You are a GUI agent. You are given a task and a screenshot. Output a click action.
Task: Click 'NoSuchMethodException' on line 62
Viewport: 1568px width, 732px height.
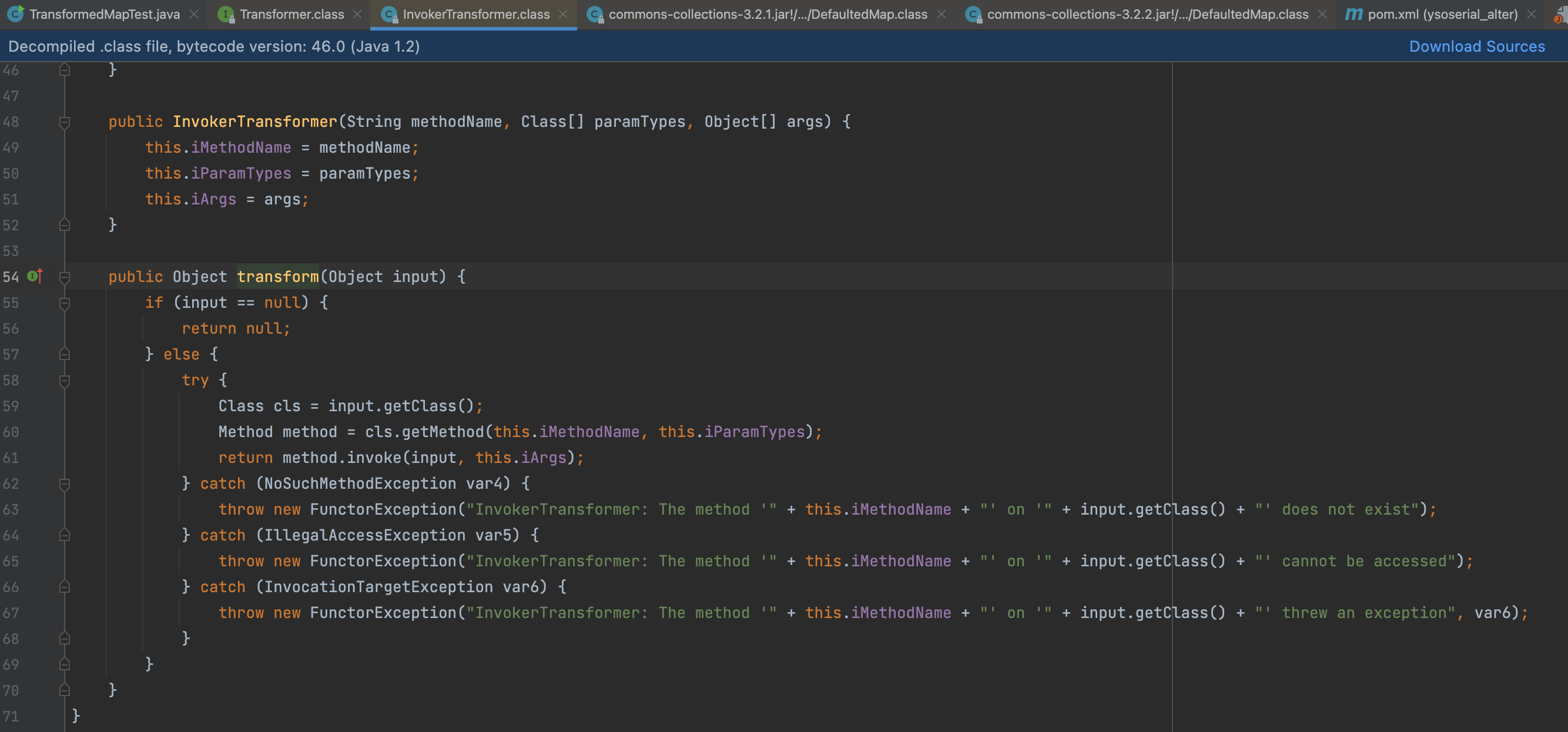360,483
